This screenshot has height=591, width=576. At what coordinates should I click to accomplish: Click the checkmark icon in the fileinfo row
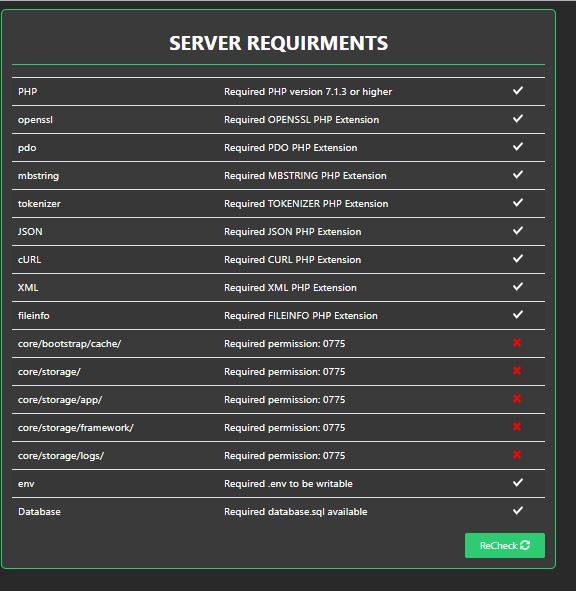point(518,315)
